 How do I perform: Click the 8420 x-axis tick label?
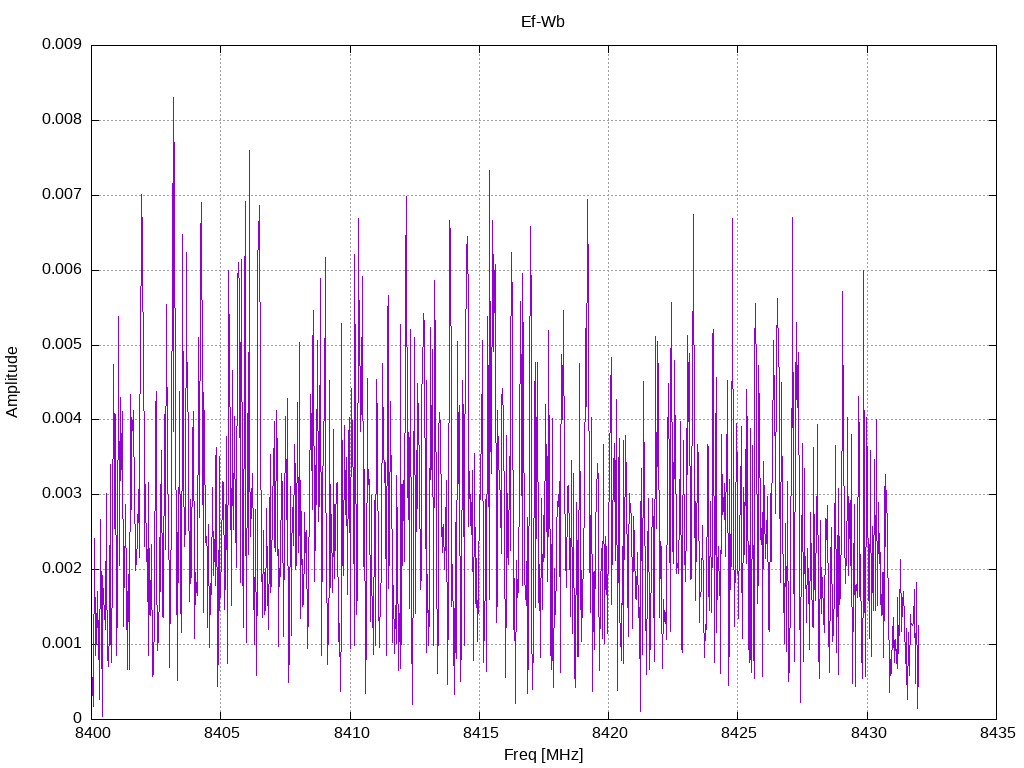coord(609,733)
